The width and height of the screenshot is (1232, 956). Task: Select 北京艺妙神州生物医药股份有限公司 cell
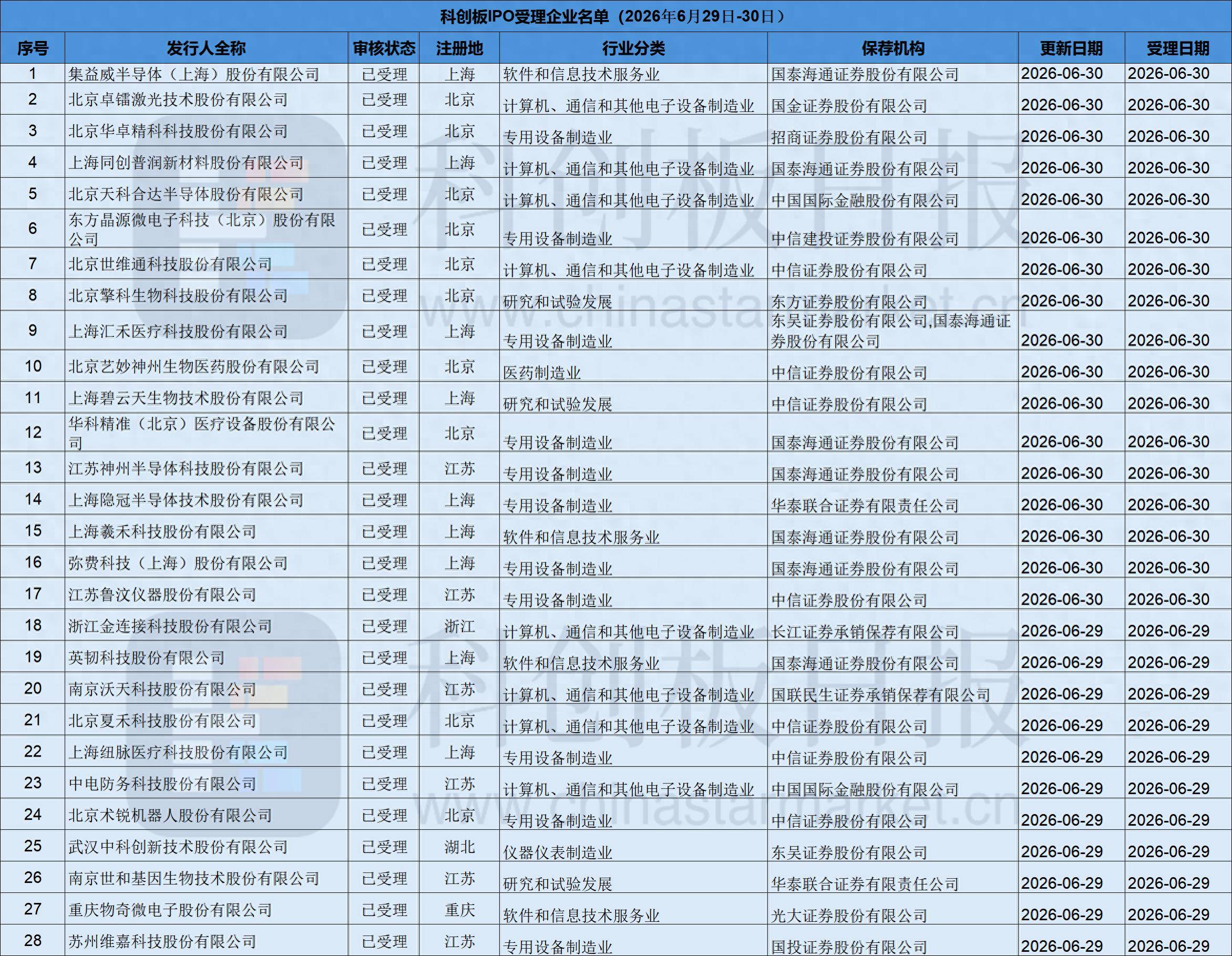point(206,367)
